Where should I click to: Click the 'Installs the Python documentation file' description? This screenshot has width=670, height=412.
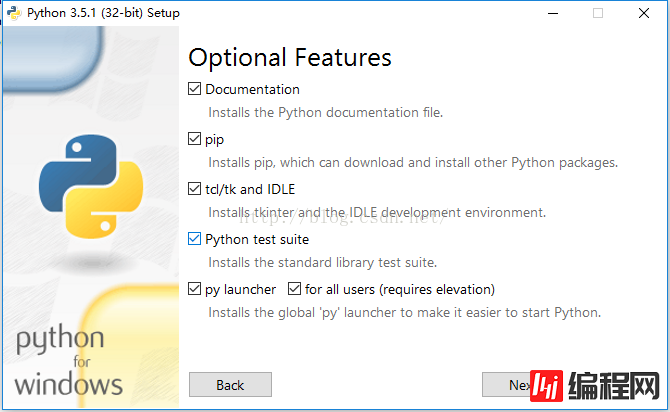(325, 112)
